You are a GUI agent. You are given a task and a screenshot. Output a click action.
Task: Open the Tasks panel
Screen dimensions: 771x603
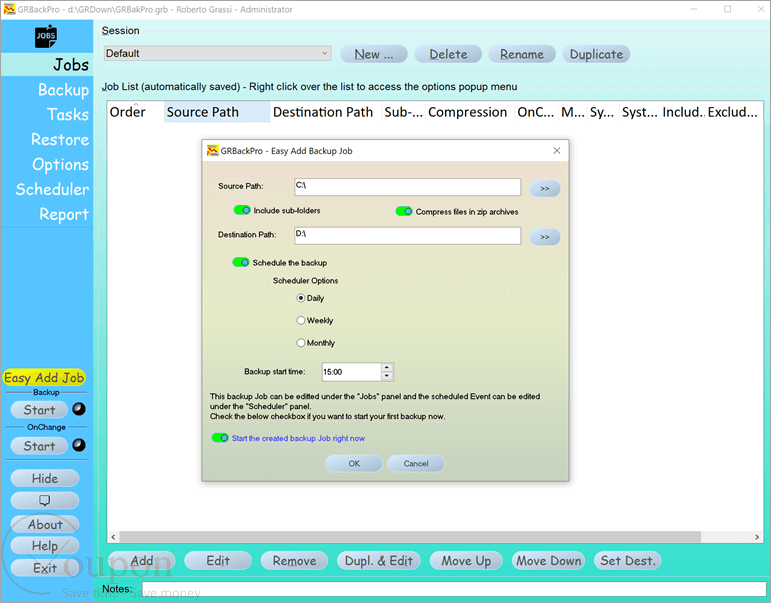click(x=68, y=115)
